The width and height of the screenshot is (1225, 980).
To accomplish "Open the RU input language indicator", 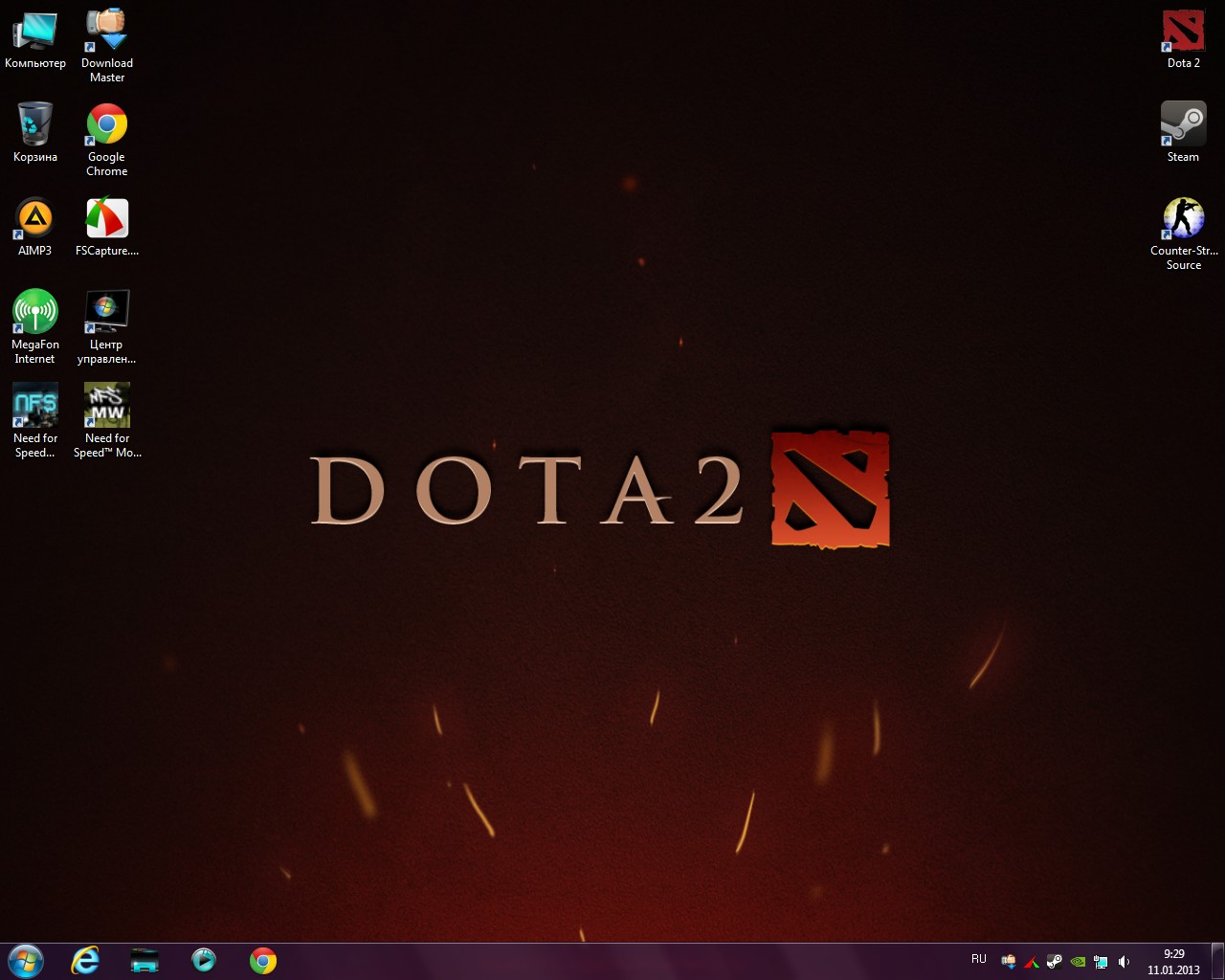I will coord(978,959).
